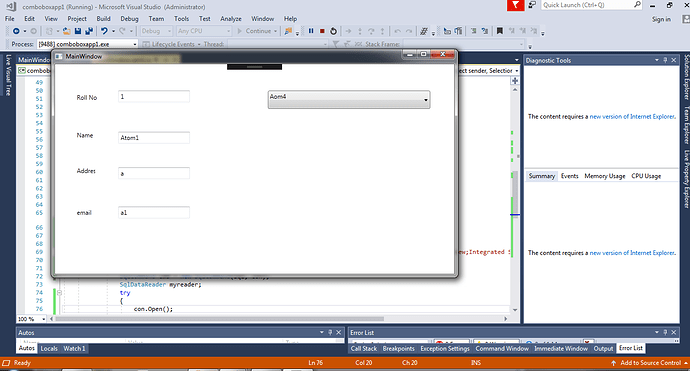Click the horizontal scrollbar of the code editor
Screen dimensions: 690x371
click(x=279, y=319)
